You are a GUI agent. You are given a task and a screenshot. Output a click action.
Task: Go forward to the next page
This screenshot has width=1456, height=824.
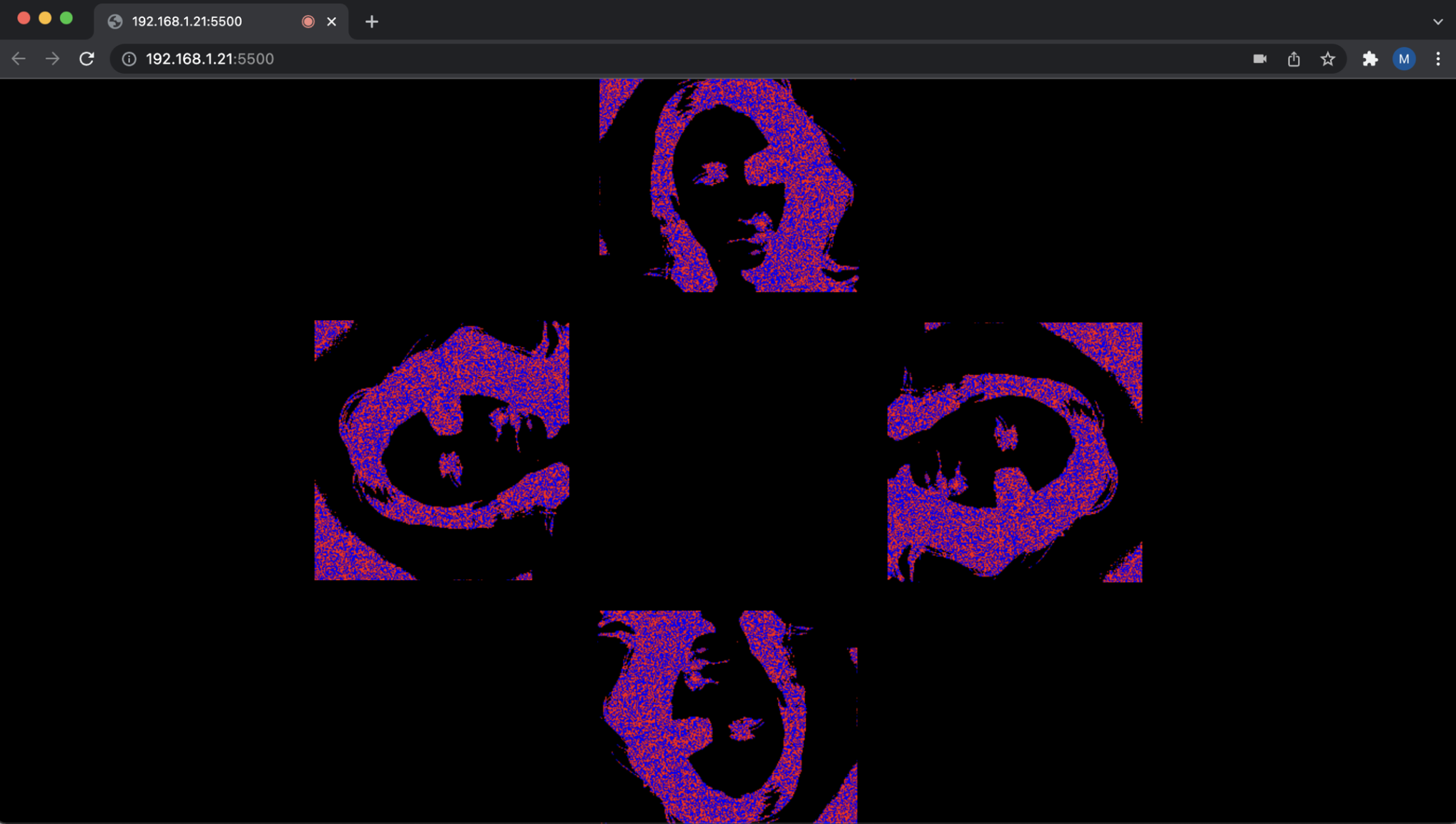[x=51, y=59]
